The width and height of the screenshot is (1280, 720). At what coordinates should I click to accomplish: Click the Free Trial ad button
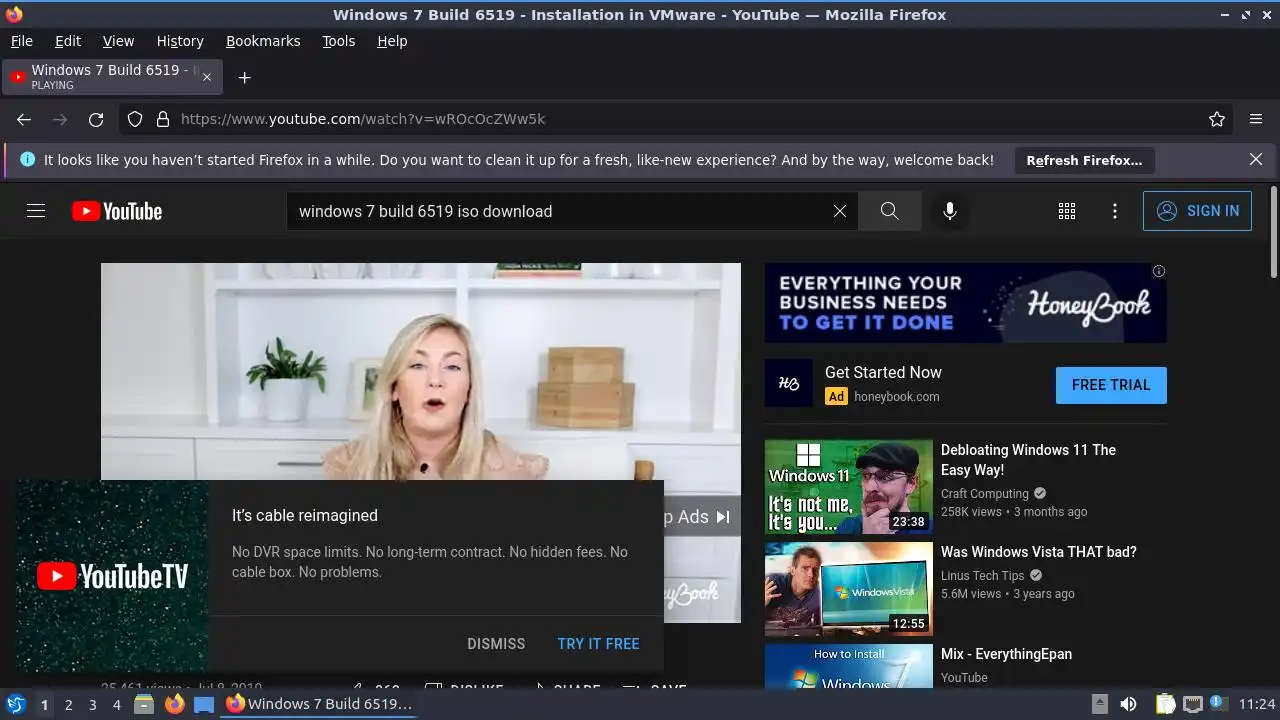[x=1111, y=385]
